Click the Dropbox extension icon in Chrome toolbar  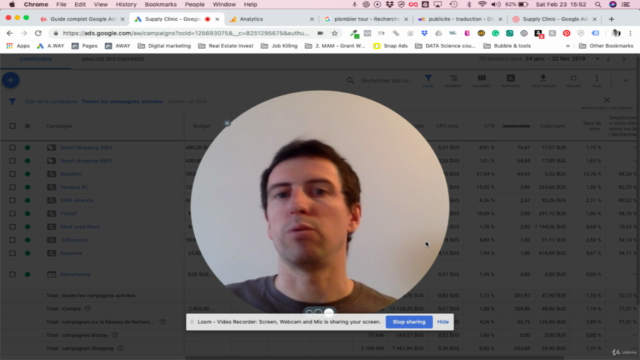point(424,33)
